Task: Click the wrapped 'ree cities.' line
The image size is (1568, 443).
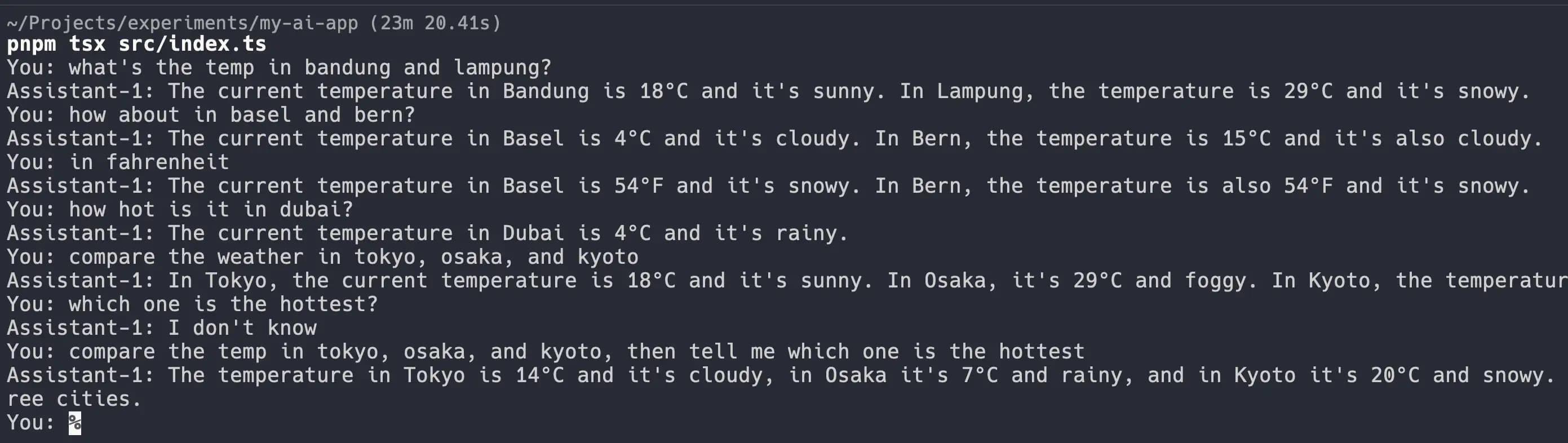Action: 74,400
